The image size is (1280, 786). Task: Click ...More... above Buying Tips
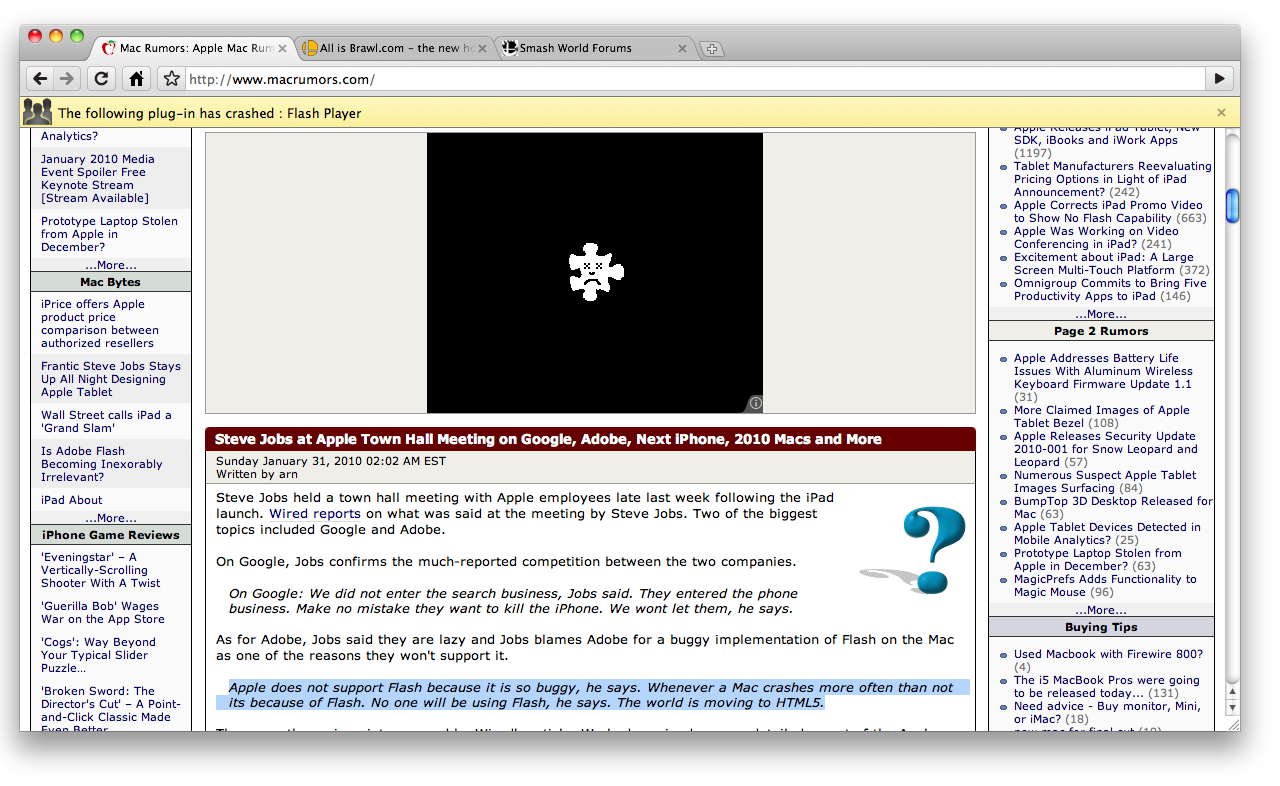point(1101,610)
